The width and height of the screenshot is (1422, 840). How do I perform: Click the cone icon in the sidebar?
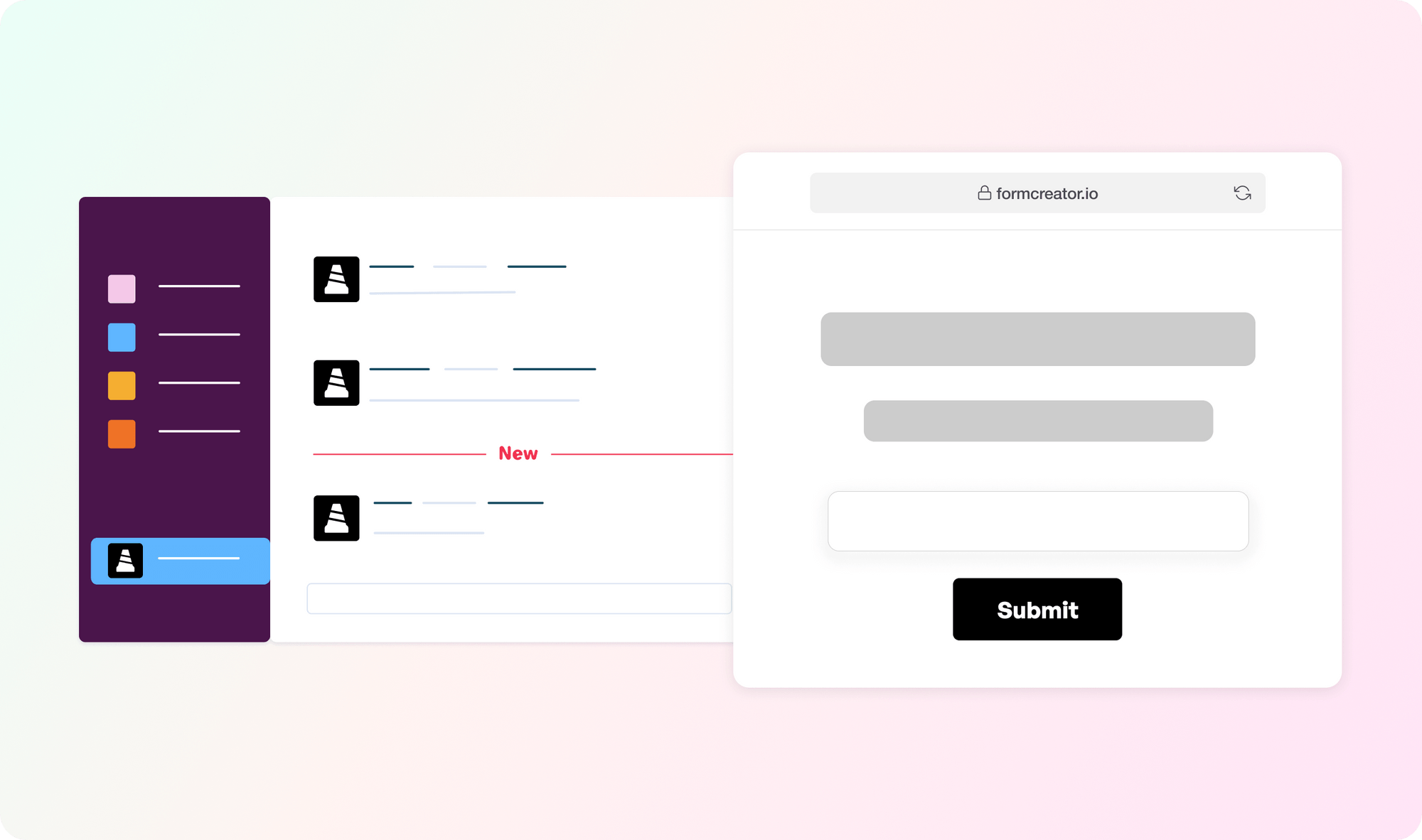point(122,561)
